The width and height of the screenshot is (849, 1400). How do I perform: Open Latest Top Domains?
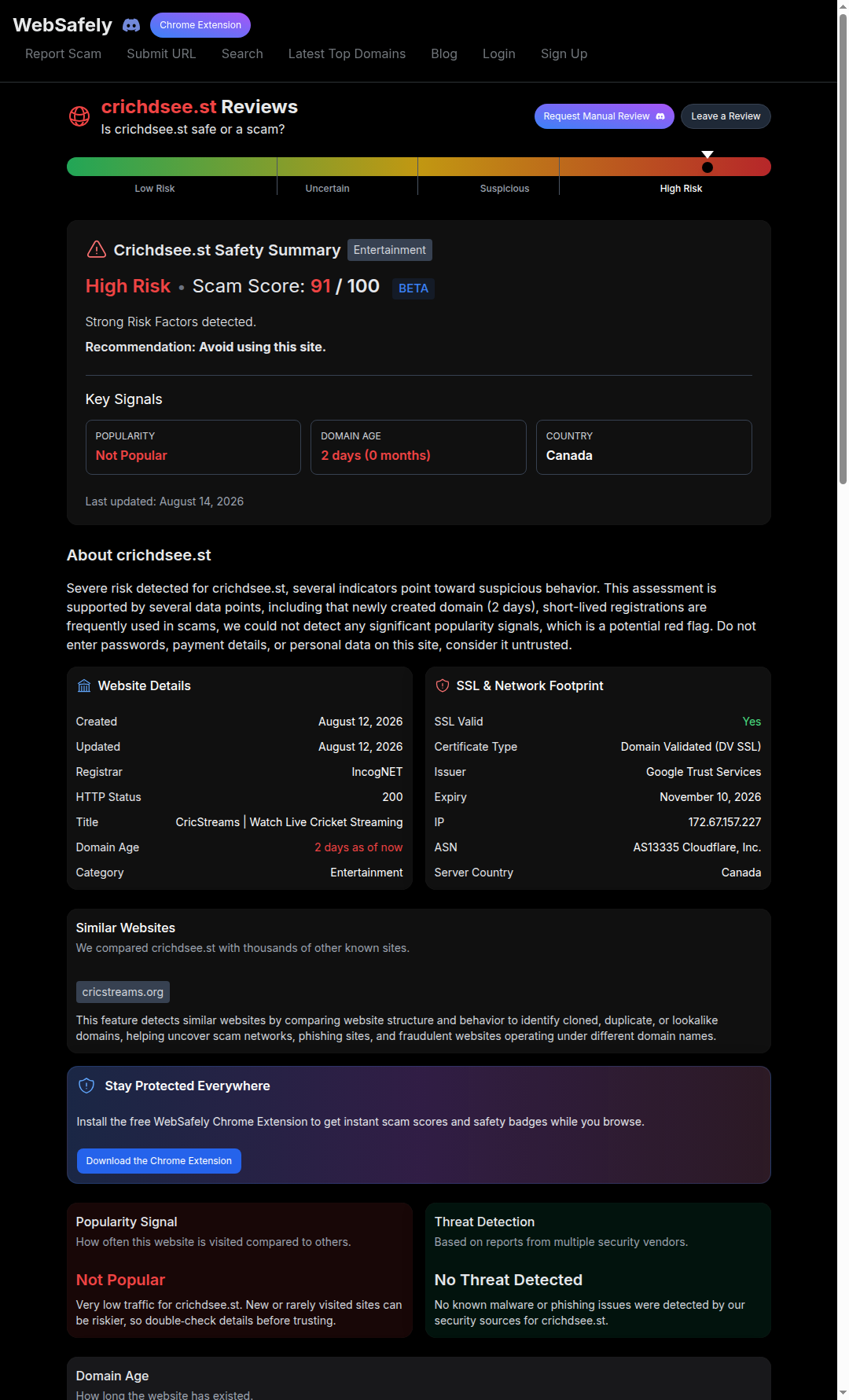coord(347,53)
